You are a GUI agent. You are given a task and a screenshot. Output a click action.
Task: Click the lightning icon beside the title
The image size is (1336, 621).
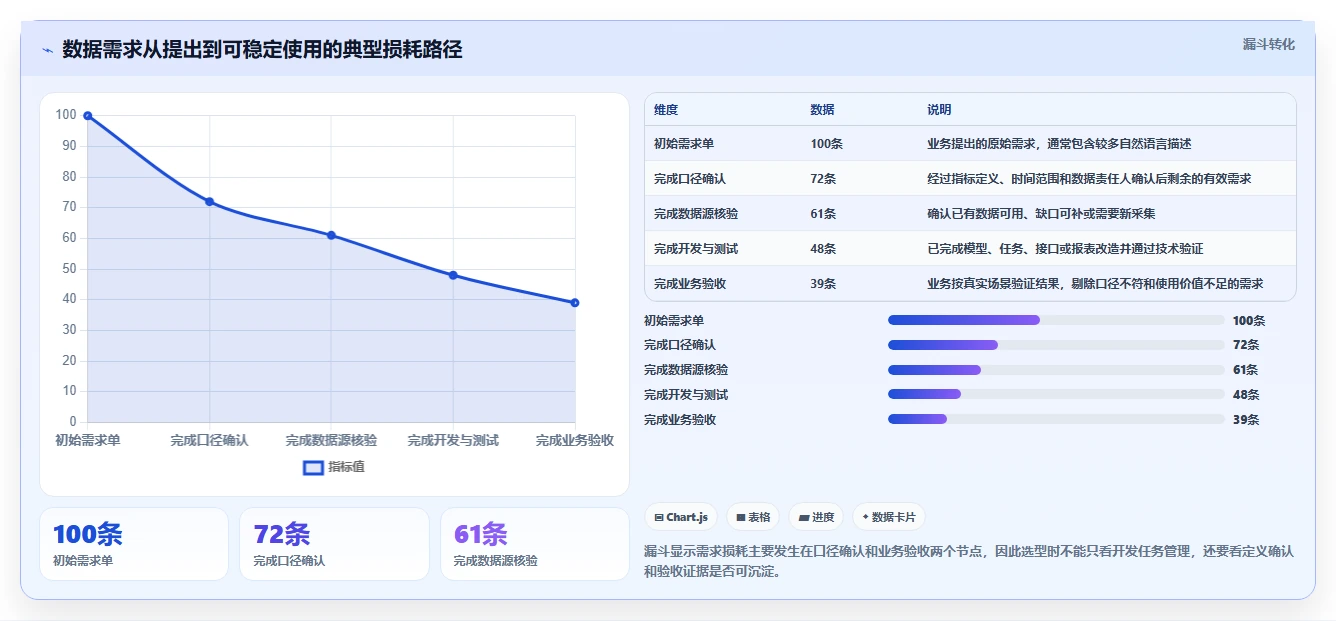[x=47, y=50]
